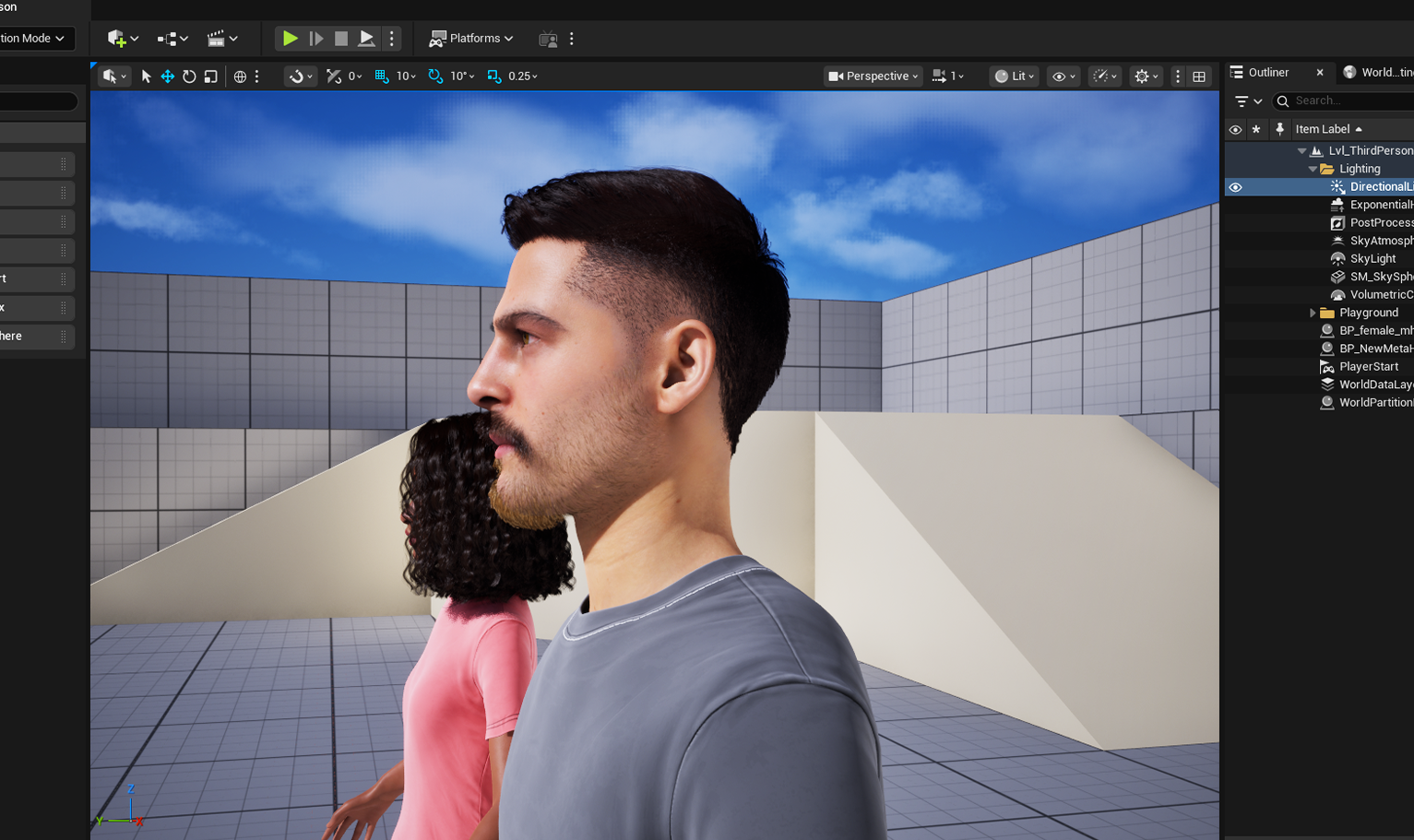The image size is (1414, 840).
Task: Expand the Playground folder
Action: (1313, 313)
